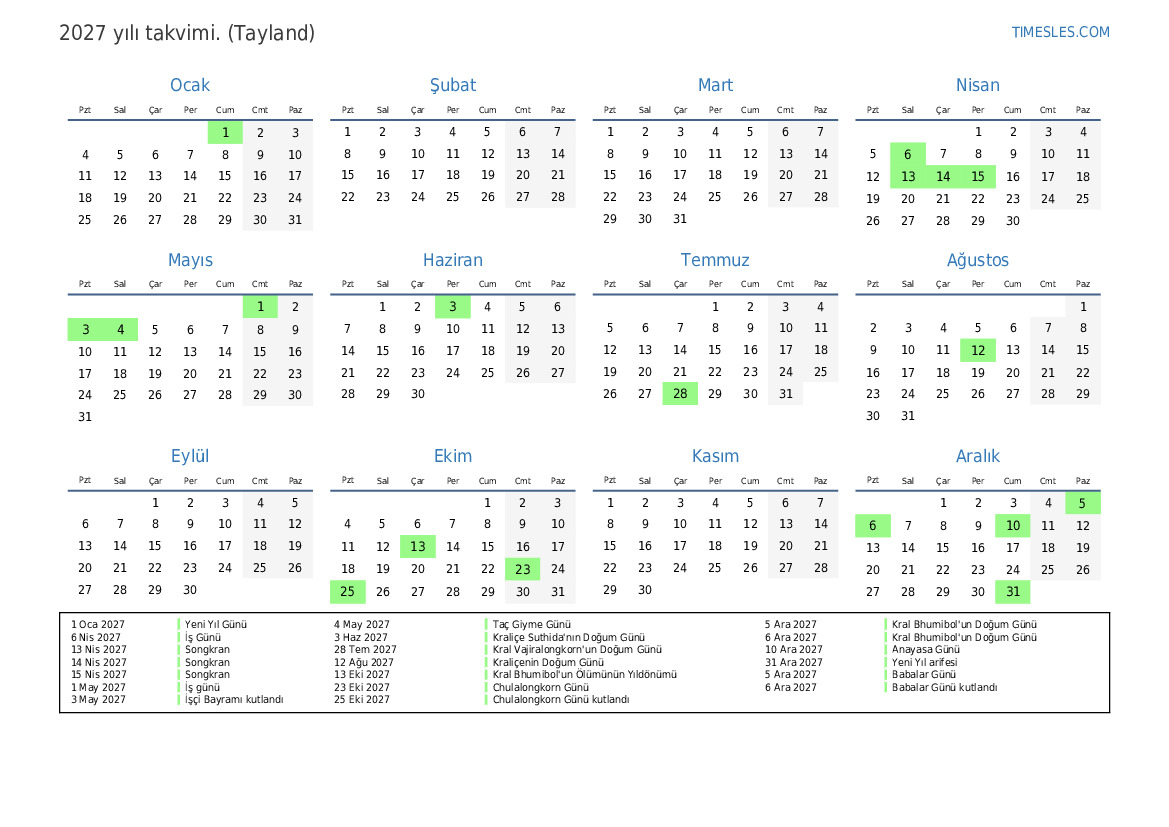Click the Eylül month heading
Viewport: 1169px width, 827px height.
[x=190, y=456]
